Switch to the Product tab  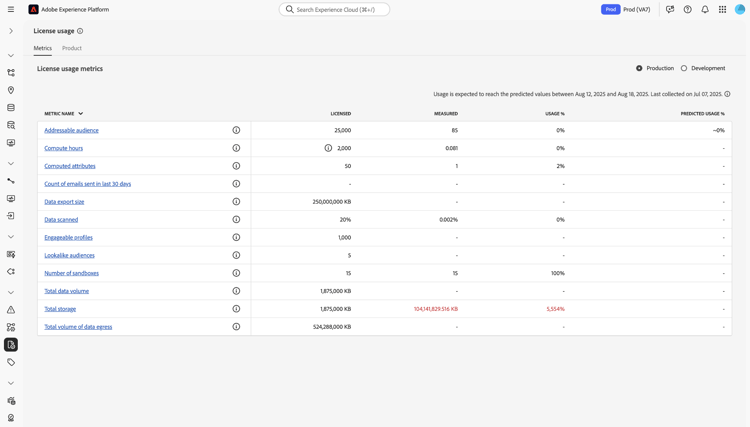coord(72,48)
